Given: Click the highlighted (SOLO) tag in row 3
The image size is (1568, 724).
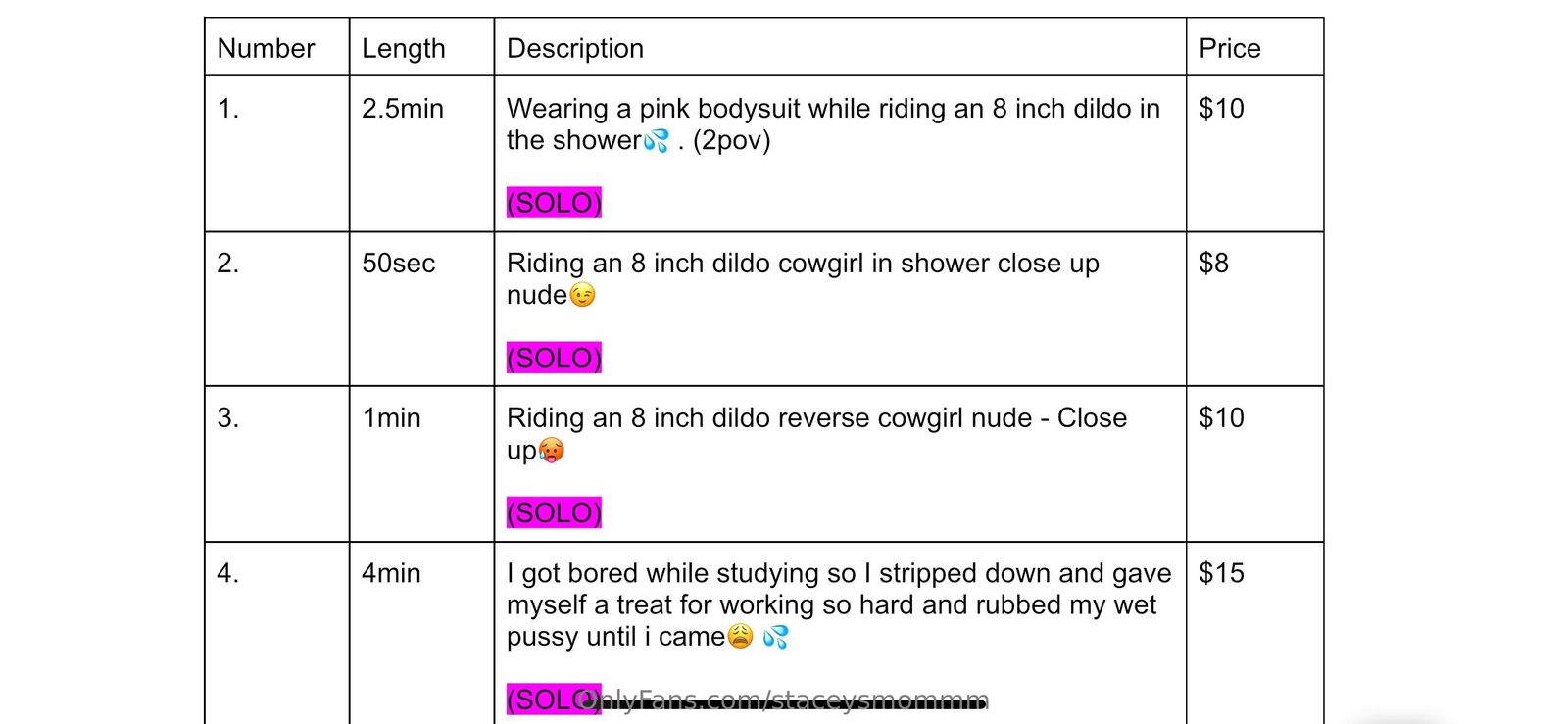Looking at the screenshot, I should pos(554,512).
